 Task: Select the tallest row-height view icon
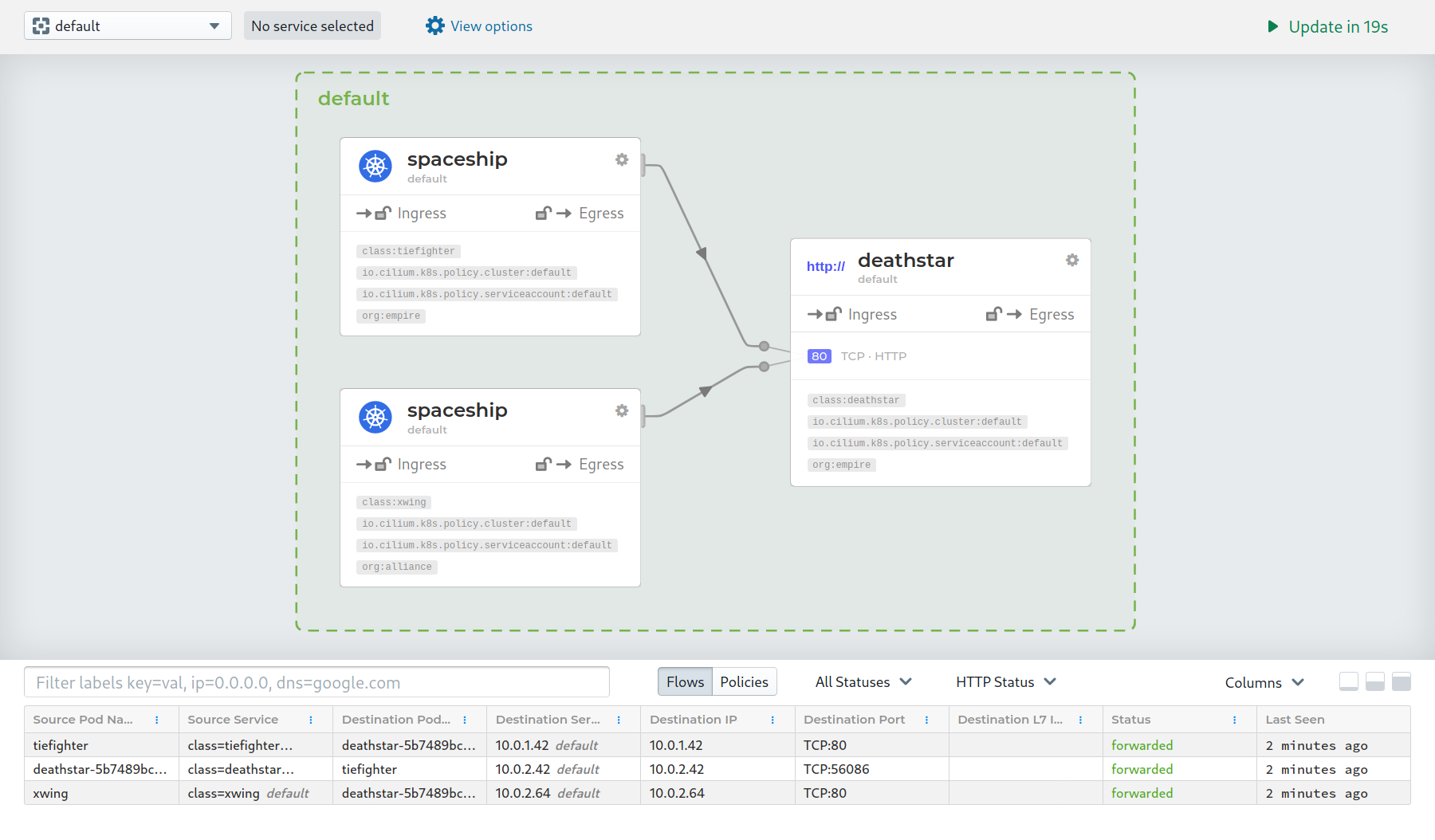point(1402,682)
